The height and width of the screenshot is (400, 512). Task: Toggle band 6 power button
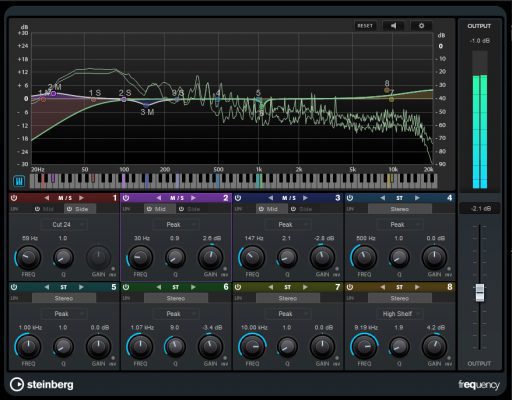[x=126, y=287]
